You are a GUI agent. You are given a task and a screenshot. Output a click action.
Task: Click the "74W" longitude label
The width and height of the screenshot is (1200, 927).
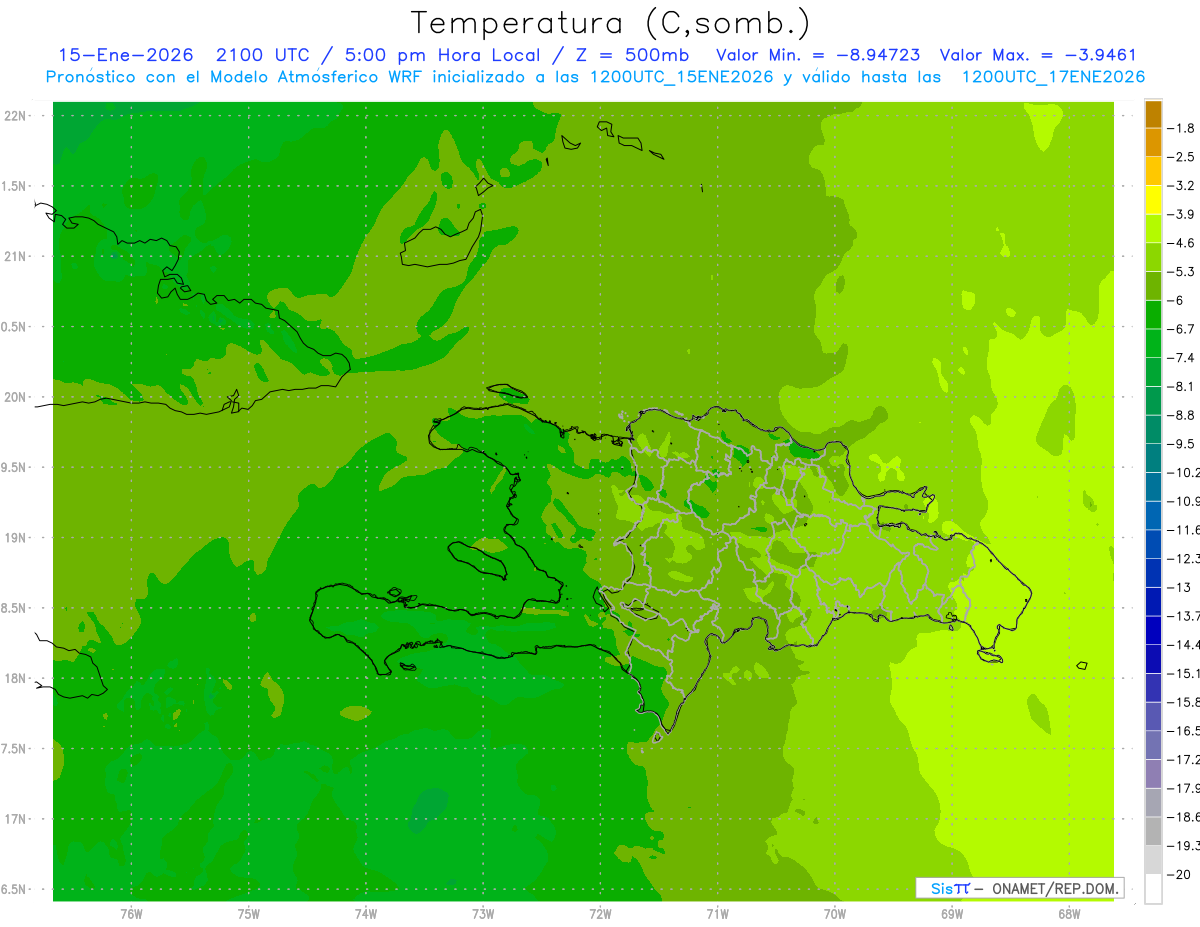[366, 914]
